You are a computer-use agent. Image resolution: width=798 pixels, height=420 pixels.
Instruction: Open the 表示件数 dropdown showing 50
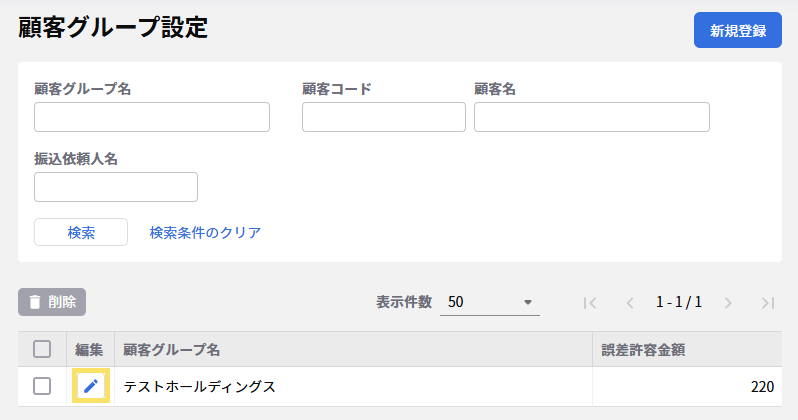click(x=489, y=302)
